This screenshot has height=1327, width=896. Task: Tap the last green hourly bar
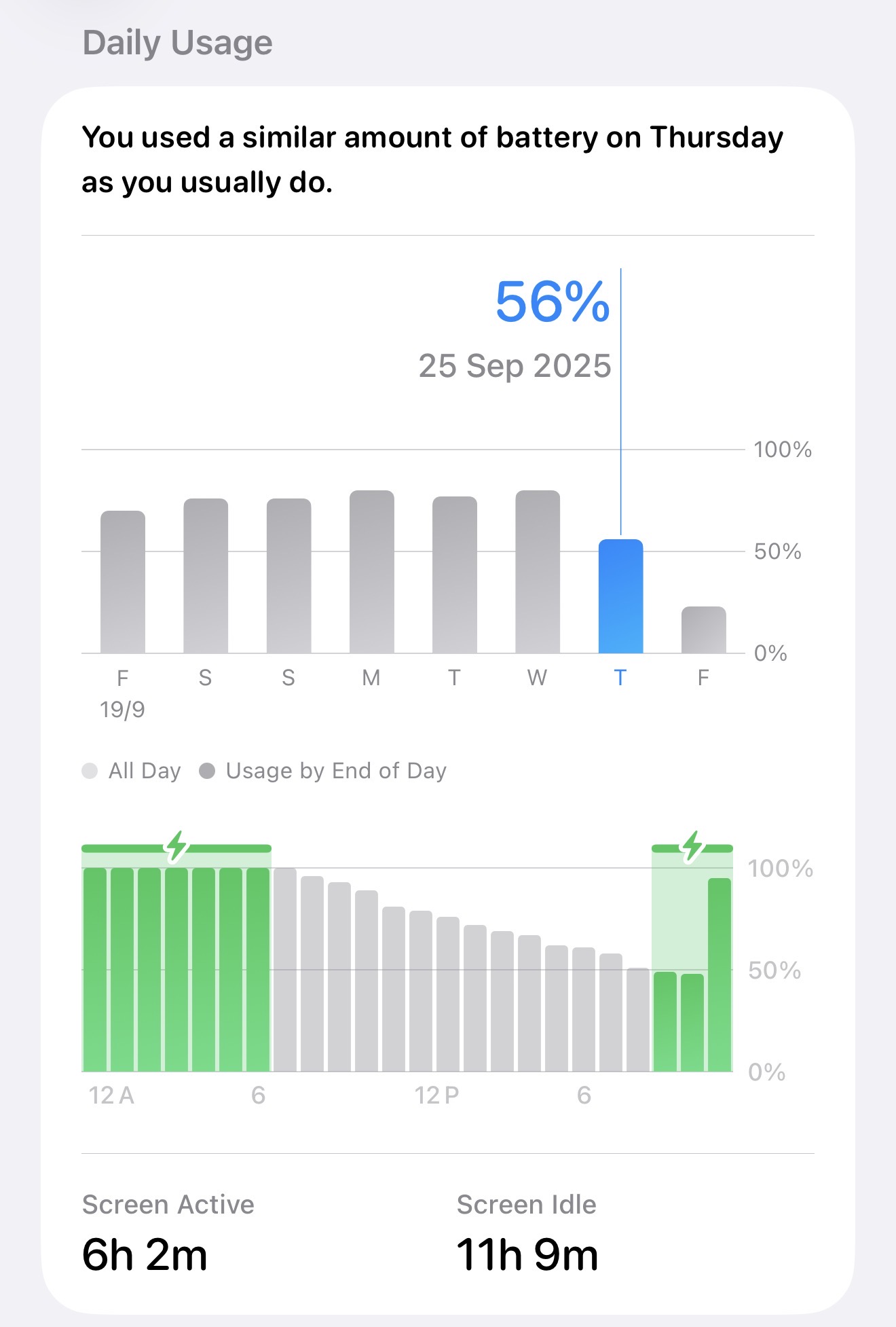pyautogui.click(x=720, y=975)
